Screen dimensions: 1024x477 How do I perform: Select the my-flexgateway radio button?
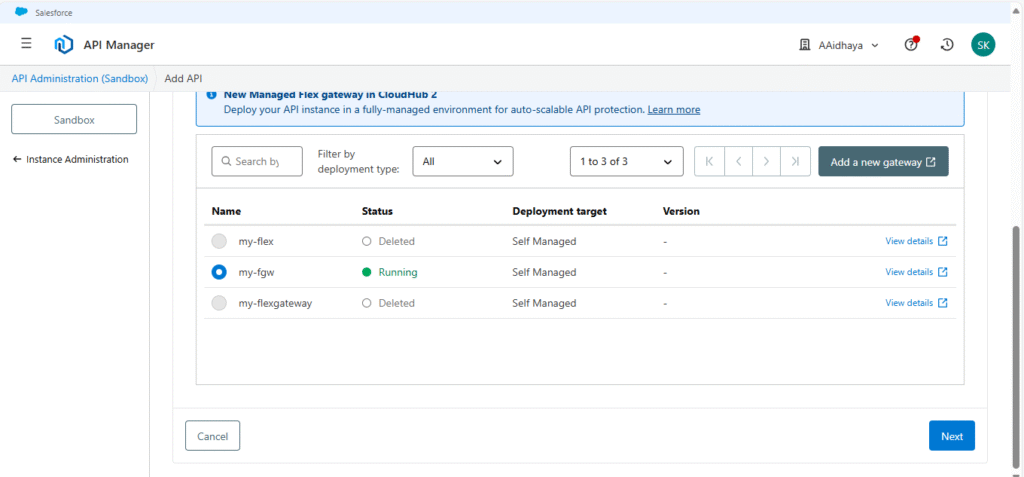coord(219,303)
